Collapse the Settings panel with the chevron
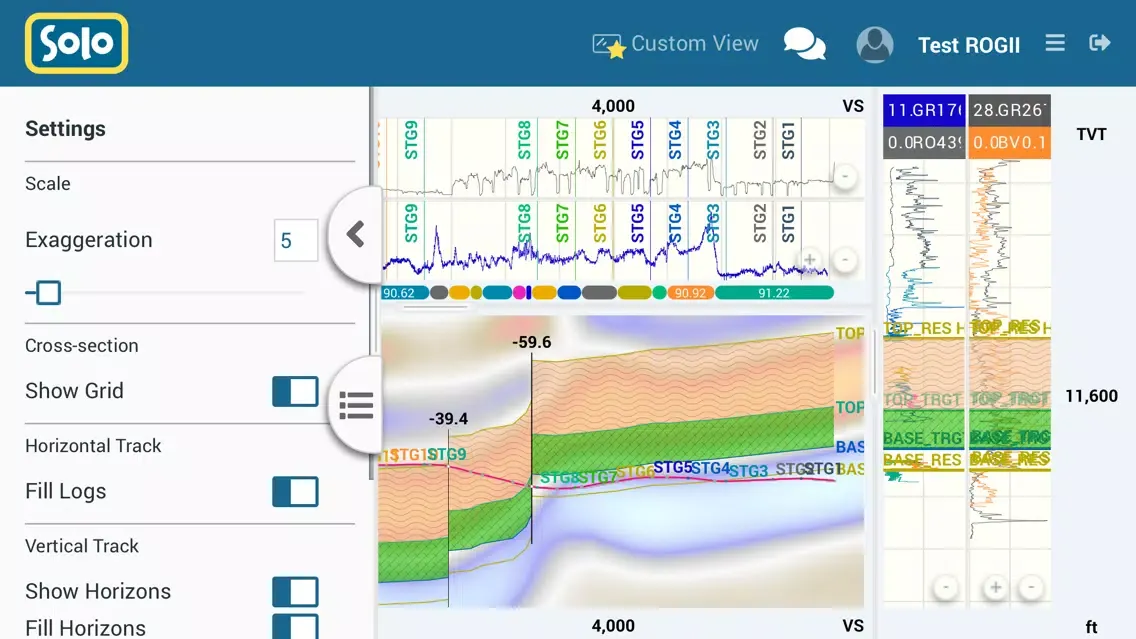Screen dimensions: 1136x639 tap(355, 234)
